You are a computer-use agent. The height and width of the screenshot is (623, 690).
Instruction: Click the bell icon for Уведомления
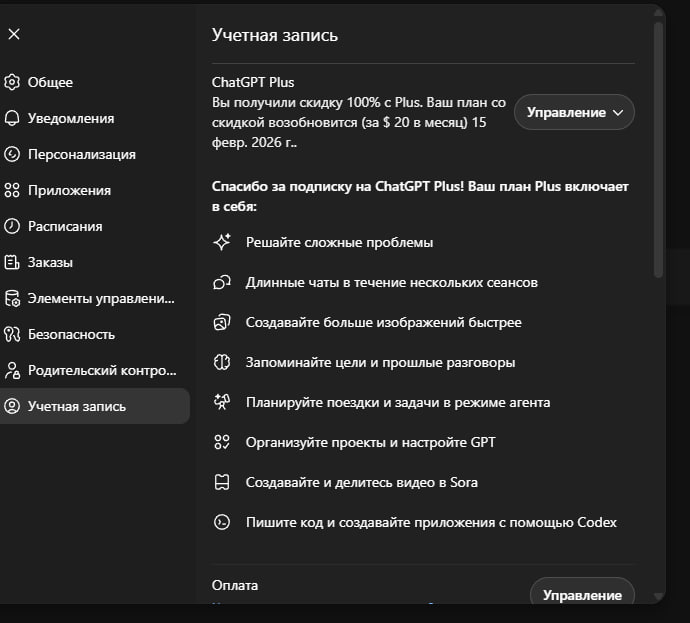coord(12,118)
